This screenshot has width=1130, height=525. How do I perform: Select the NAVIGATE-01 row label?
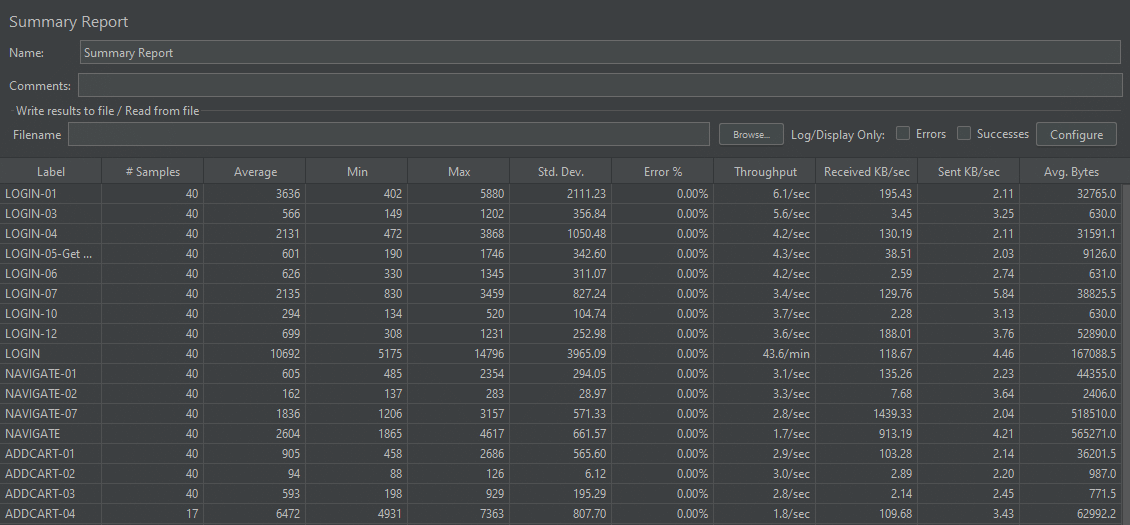pos(40,374)
